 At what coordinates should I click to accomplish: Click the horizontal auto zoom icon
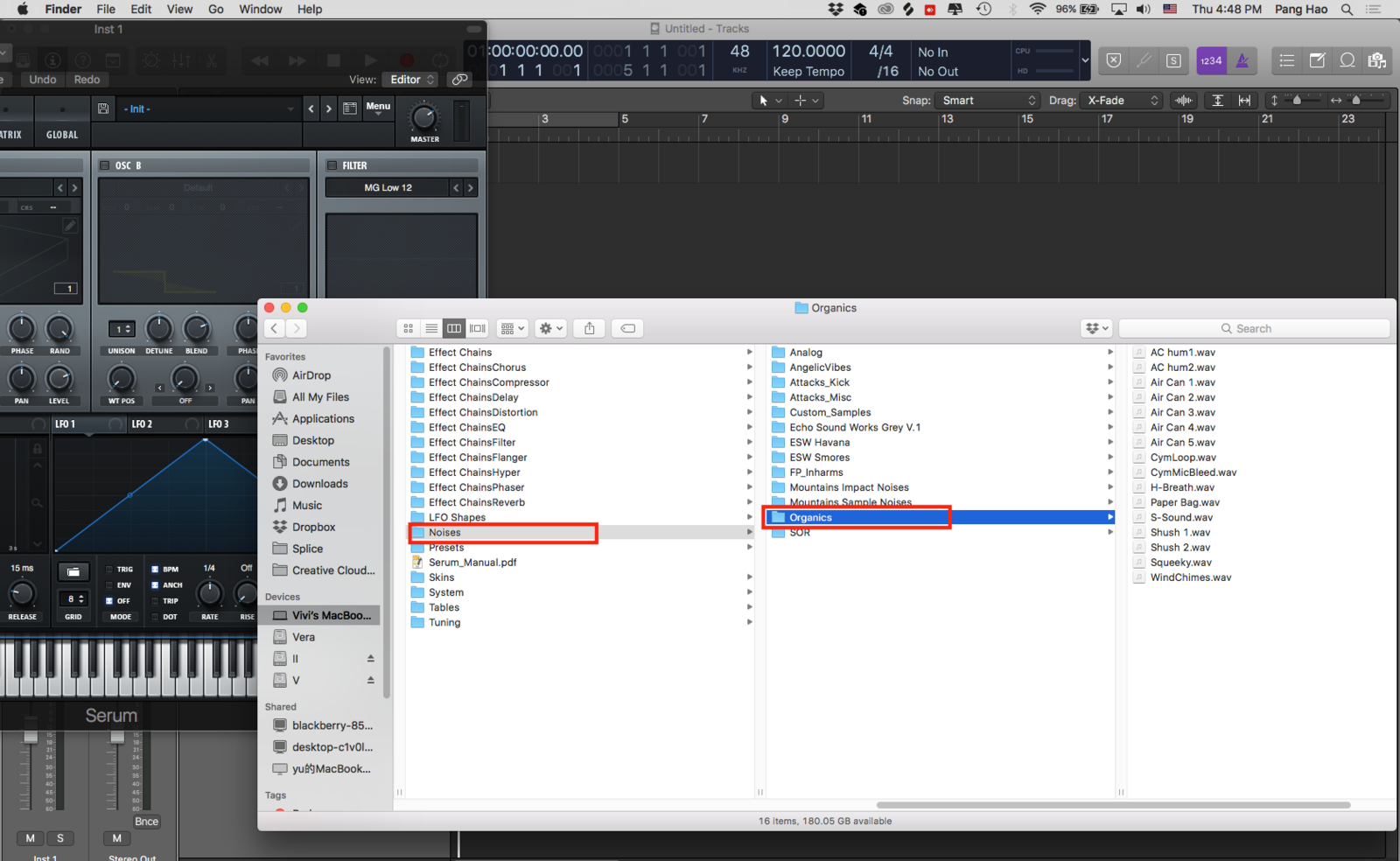coord(1244,101)
